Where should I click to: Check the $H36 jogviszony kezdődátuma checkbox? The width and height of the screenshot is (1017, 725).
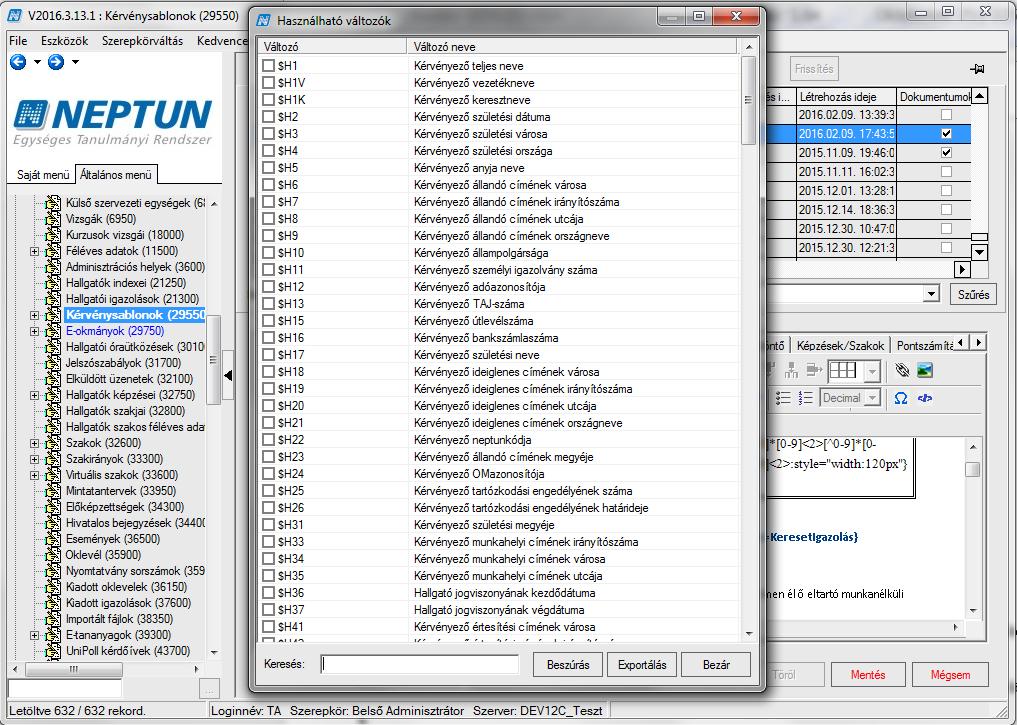pos(269,592)
